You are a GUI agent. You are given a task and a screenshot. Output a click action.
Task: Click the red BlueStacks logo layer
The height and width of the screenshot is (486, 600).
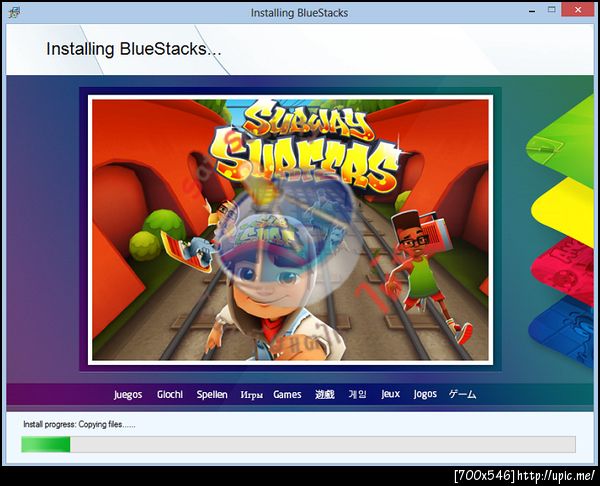(566, 272)
